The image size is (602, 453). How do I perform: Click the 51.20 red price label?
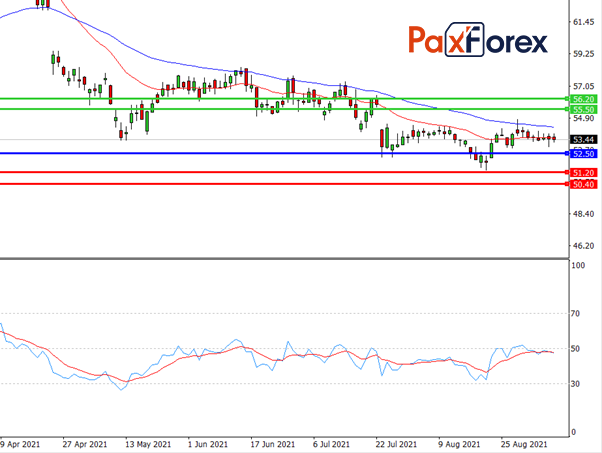pyautogui.click(x=583, y=172)
